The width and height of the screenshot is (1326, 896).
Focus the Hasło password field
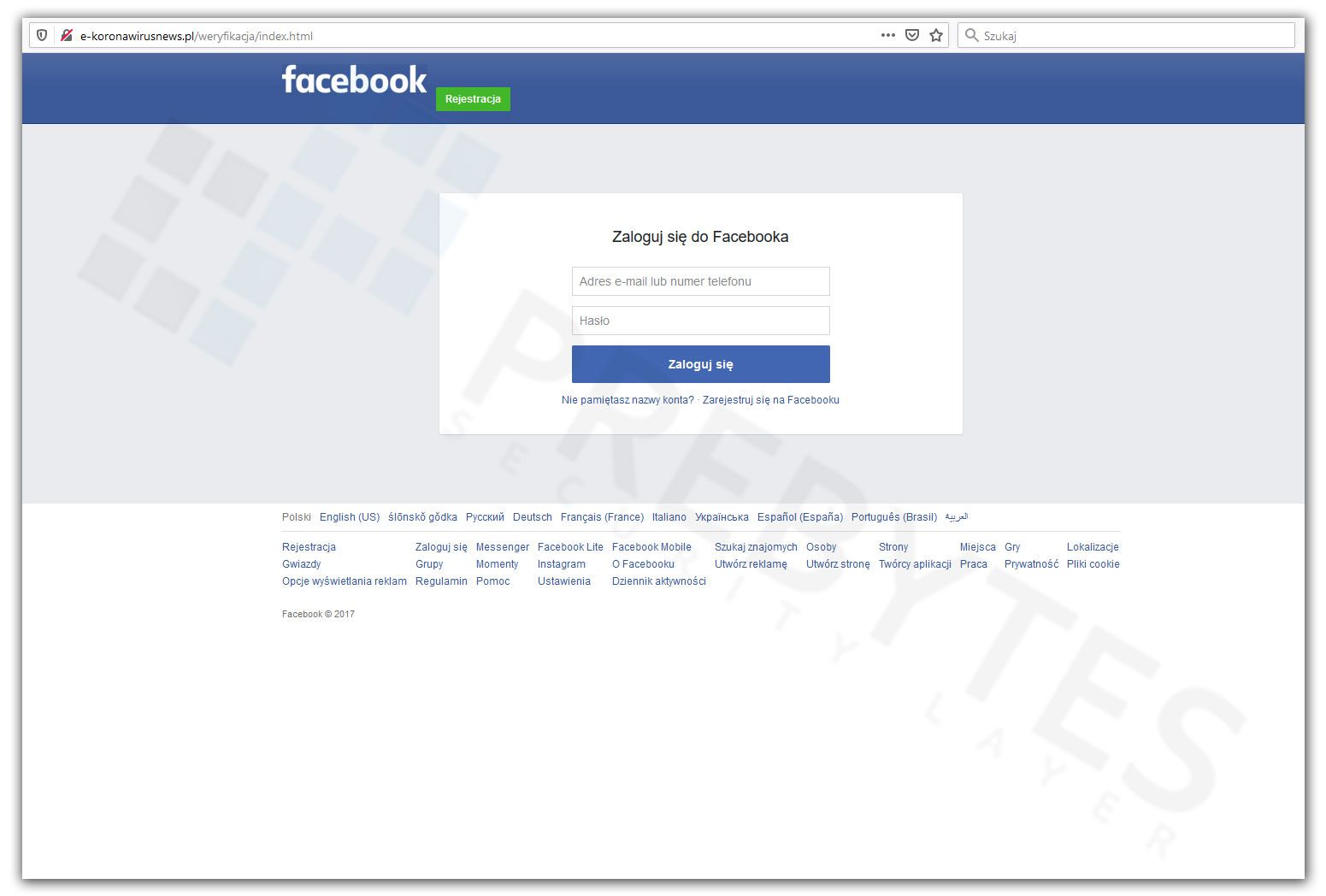pyautogui.click(x=701, y=321)
